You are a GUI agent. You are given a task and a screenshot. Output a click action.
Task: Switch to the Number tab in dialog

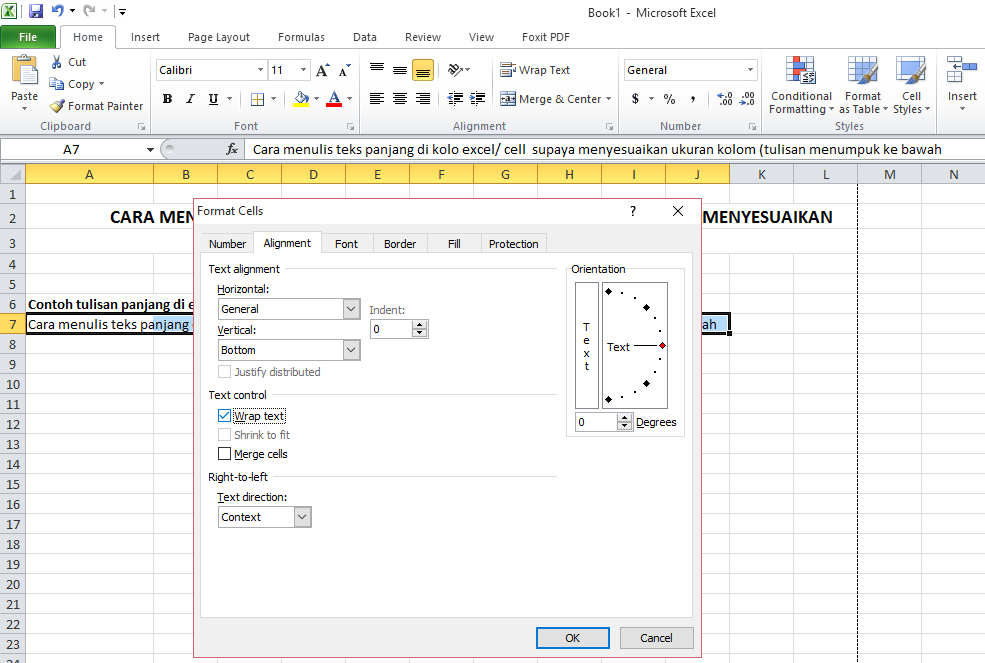(227, 244)
